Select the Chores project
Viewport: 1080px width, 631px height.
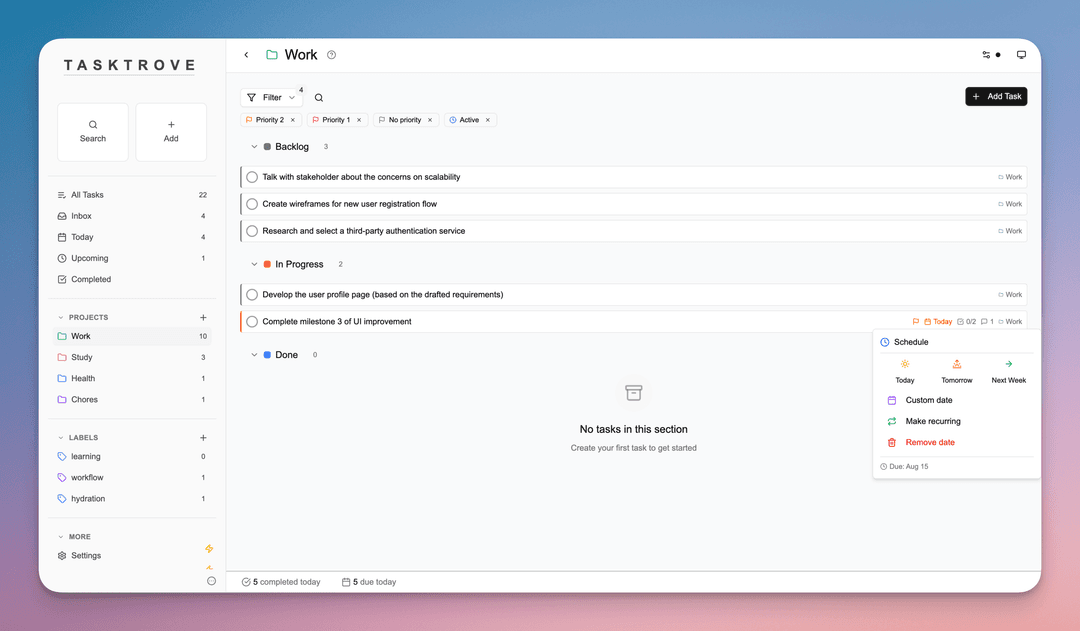(x=132, y=400)
